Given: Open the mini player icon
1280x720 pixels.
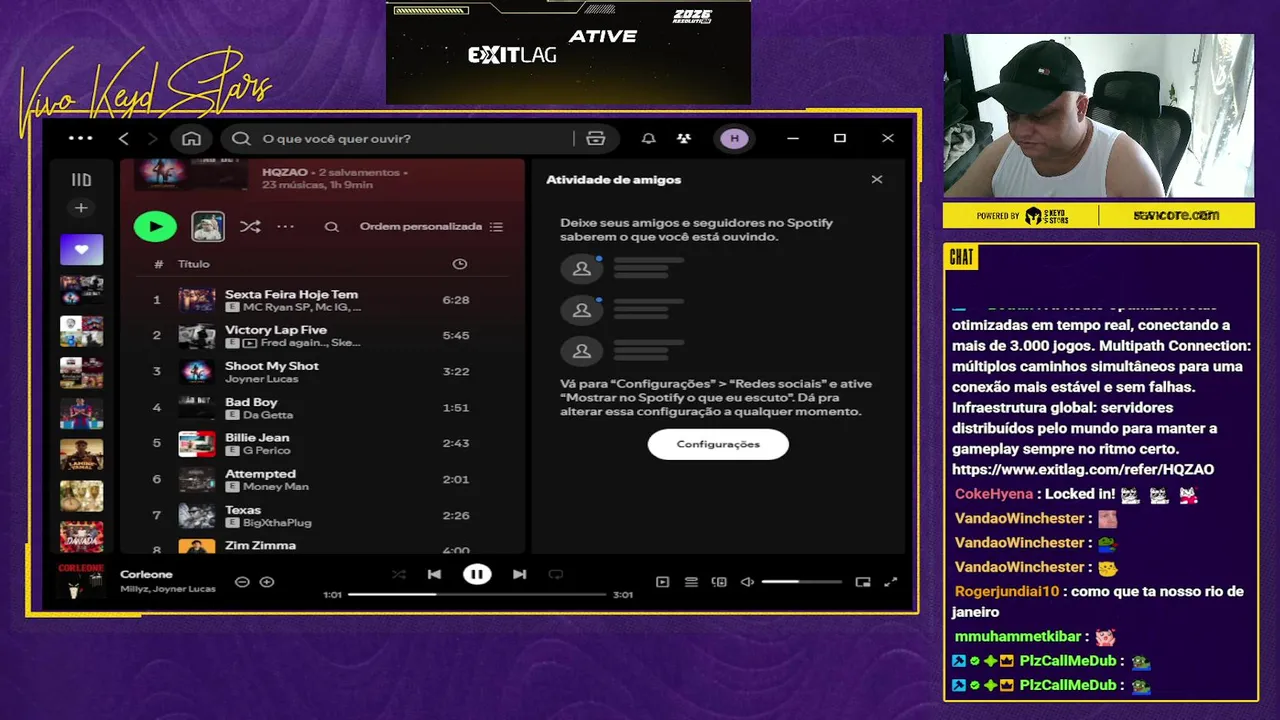Looking at the screenshot, I should coord(863,582).
